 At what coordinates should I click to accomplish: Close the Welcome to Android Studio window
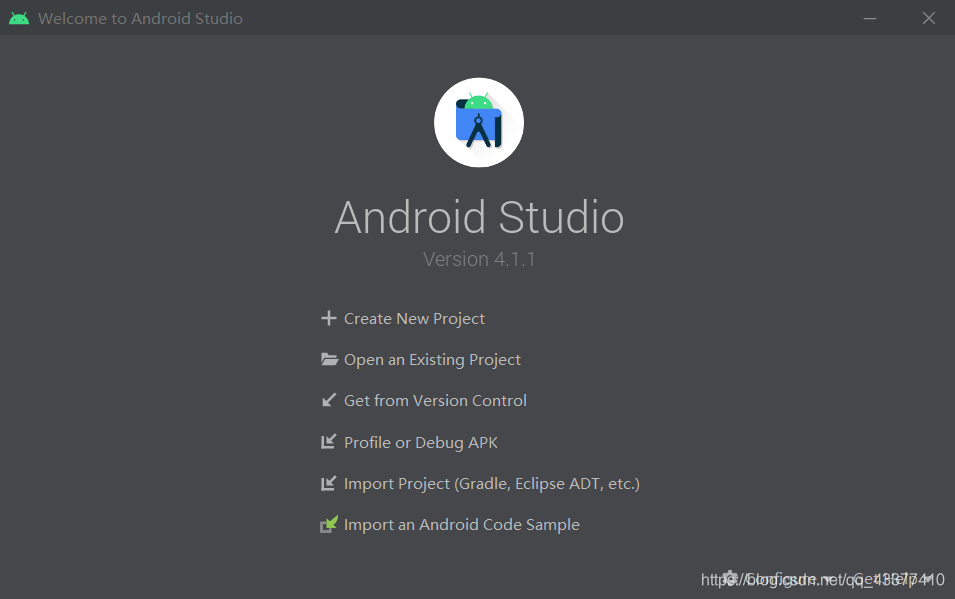(929, 18)
